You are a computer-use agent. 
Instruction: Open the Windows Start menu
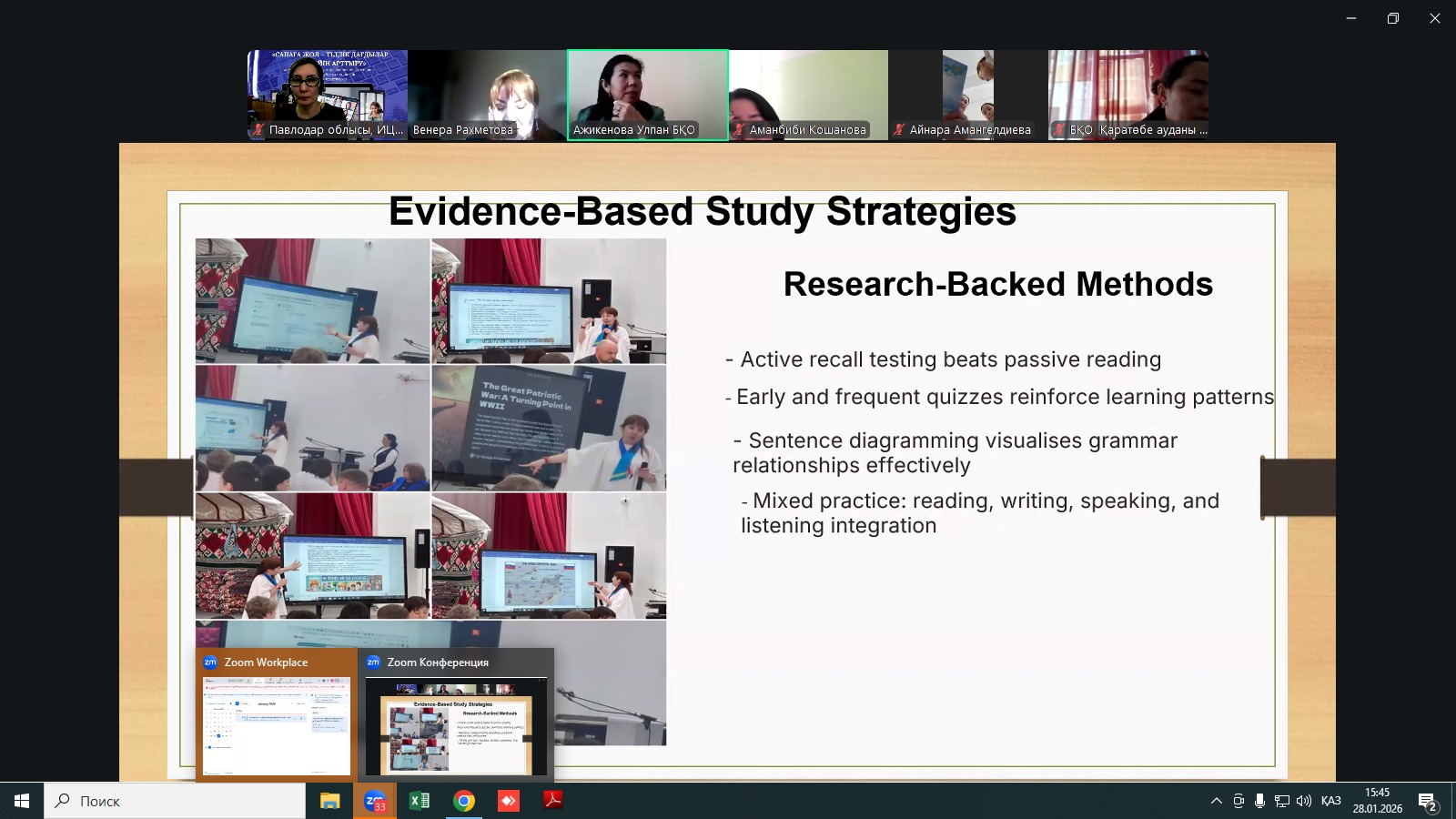point(22,801)
